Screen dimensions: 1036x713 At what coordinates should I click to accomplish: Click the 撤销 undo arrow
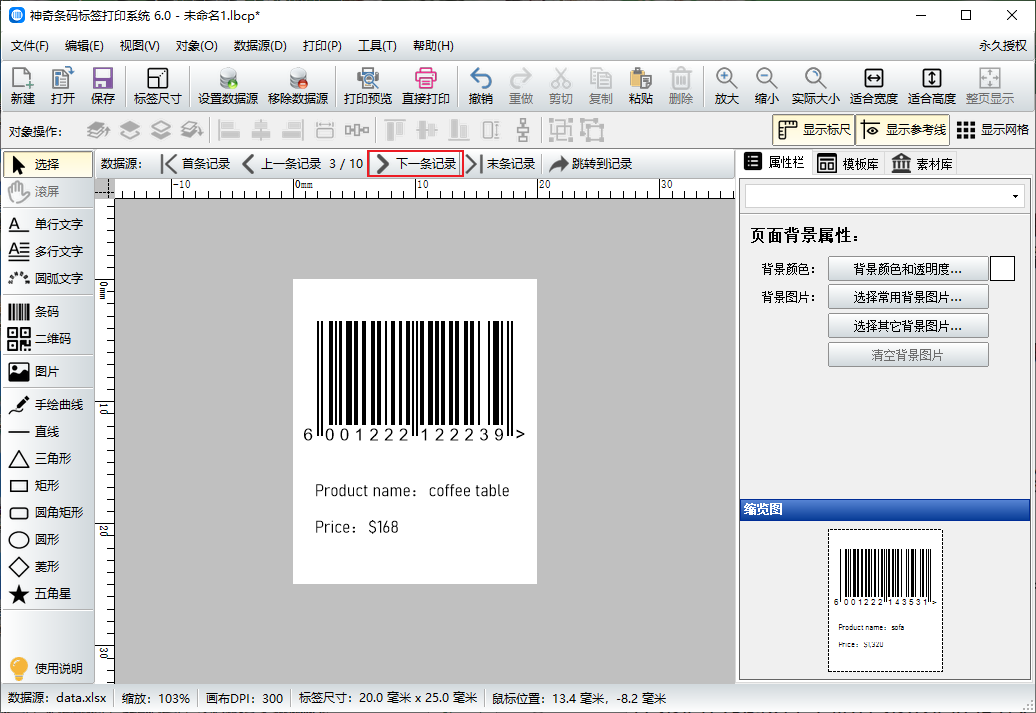click(480, 86)
